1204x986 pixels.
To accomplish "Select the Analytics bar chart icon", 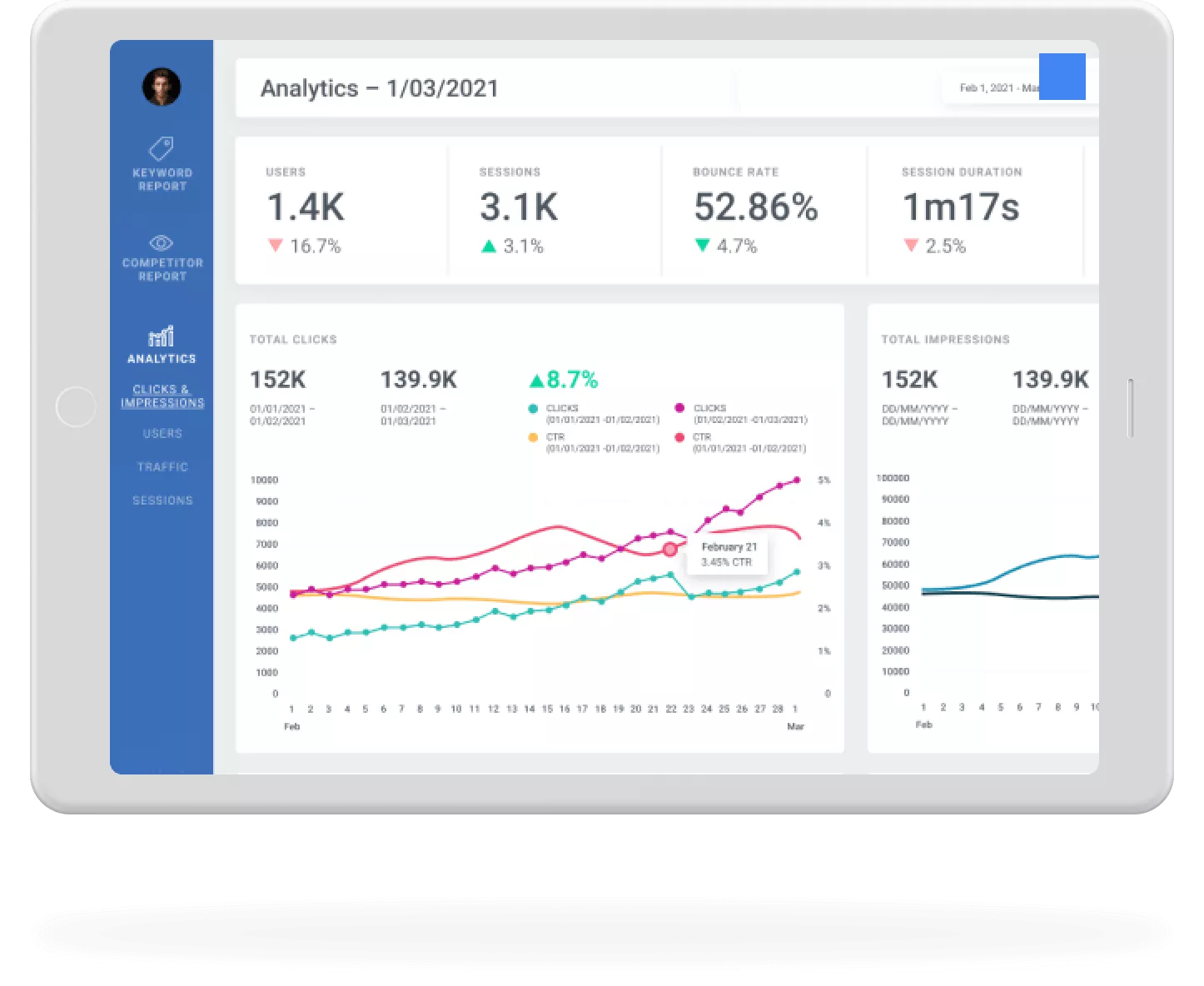I will [x=161, y=336].
